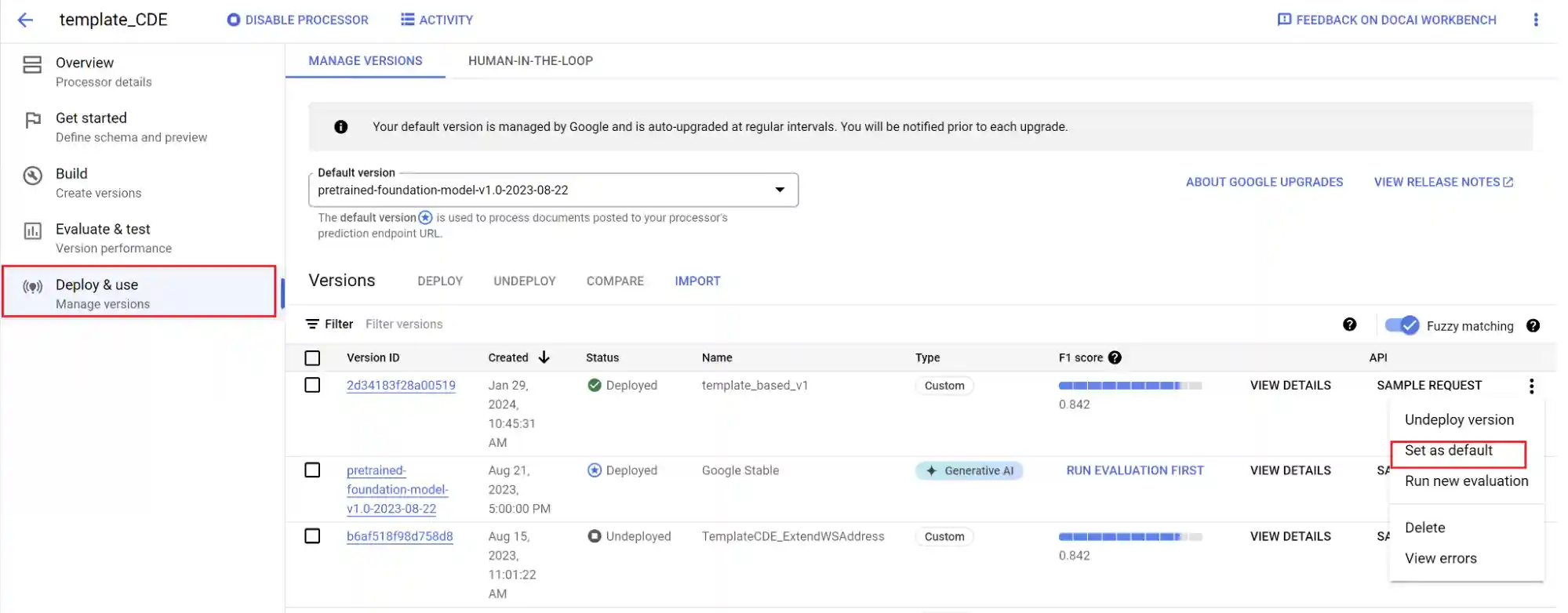Click the back arrow next to template_CDE
1568x613 pixels.
click(25, 20)
